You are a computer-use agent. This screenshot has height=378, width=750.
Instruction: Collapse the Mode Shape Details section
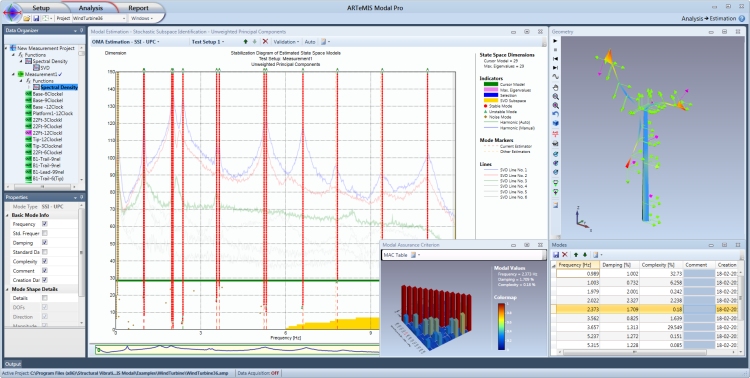pos(8,289)
